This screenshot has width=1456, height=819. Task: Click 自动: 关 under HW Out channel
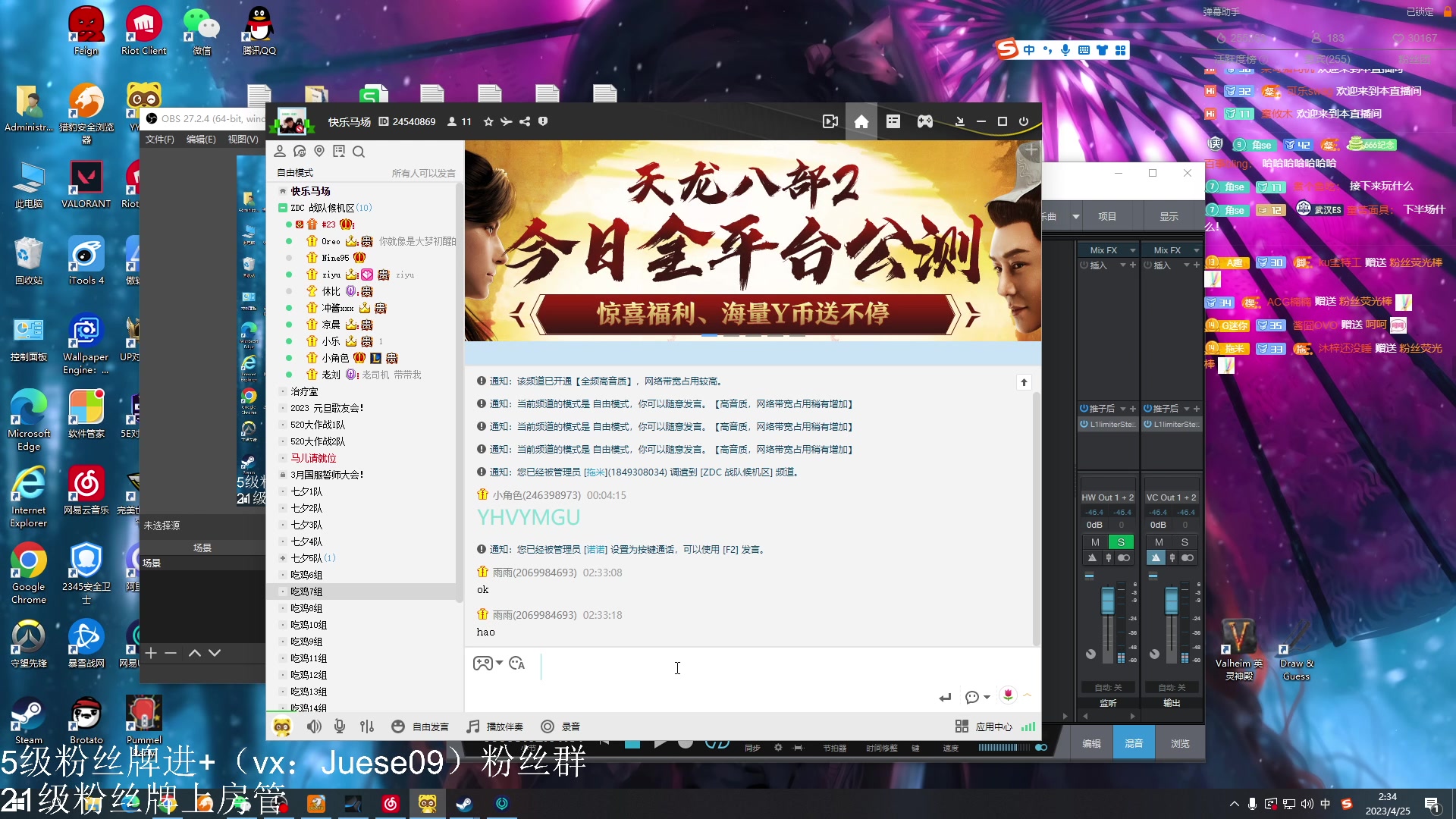[1108, 688]
